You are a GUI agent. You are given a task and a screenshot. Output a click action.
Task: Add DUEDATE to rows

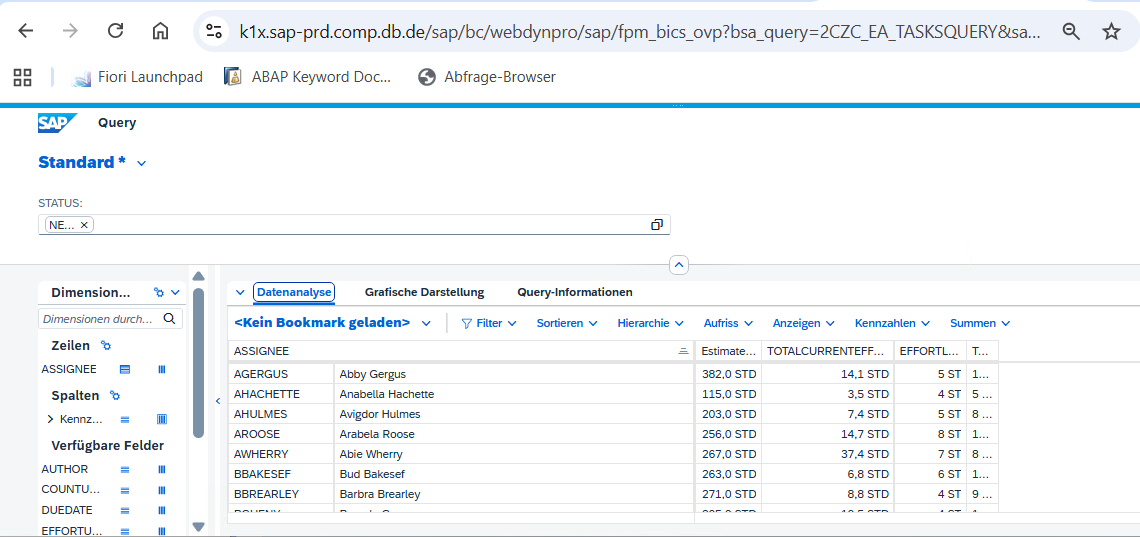coord(124,511)
